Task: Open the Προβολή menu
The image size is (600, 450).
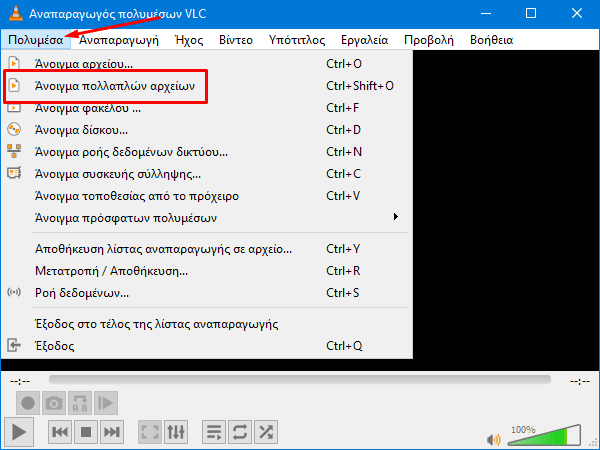Action: click(x=429, y=40)
